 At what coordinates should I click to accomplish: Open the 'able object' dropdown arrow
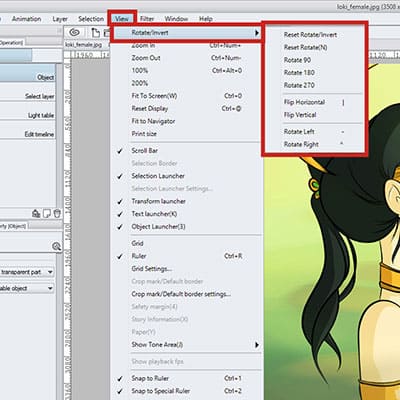point(50,288)
